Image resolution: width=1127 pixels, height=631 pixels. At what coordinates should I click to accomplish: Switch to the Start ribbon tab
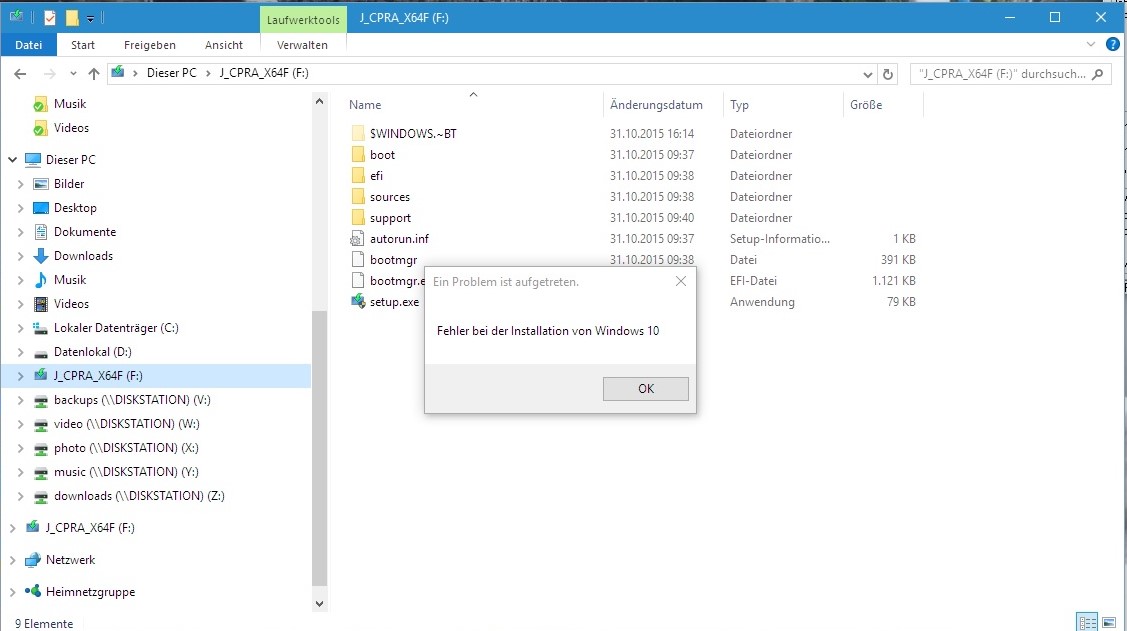tap(83, 45)
